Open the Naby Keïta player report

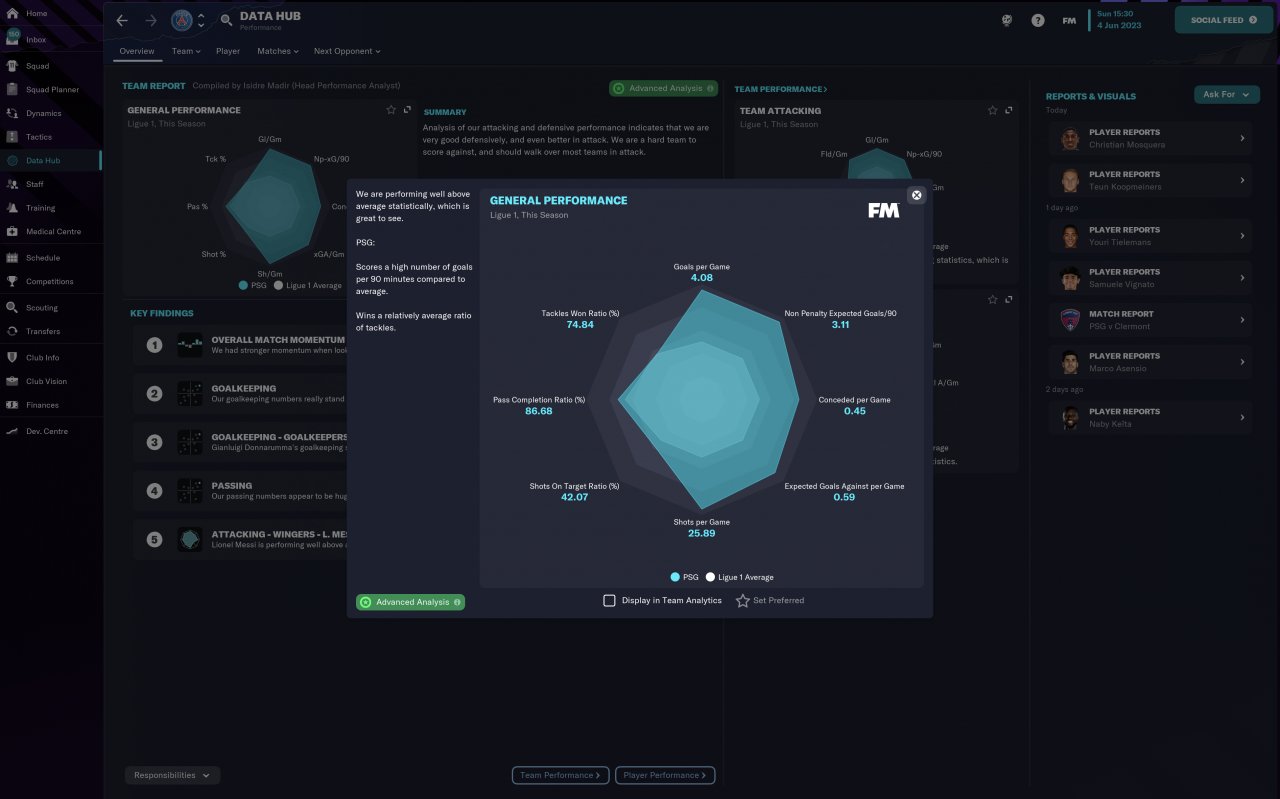pos(1151,418)
